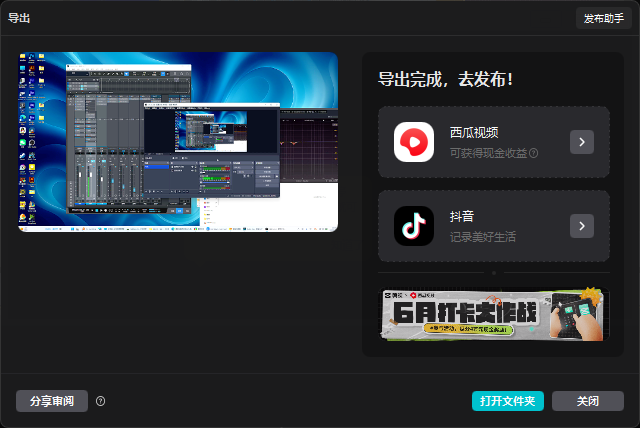This screenshot has height=428, width=640.
Task: Click the 西瓜视频 app icon
Action: pyautogui.click(x=414, y=142)
